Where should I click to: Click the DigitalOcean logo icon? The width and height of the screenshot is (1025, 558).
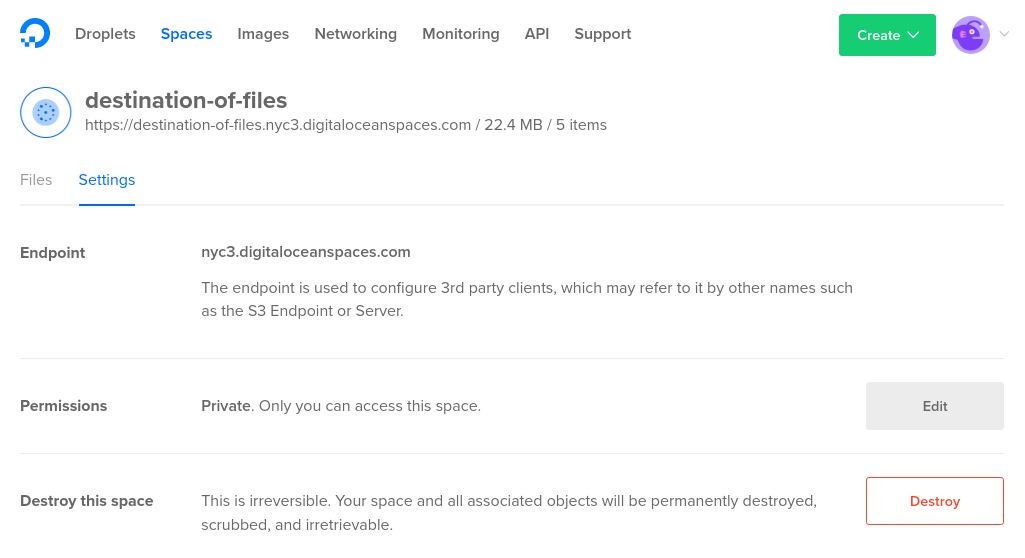pos(35,33)
